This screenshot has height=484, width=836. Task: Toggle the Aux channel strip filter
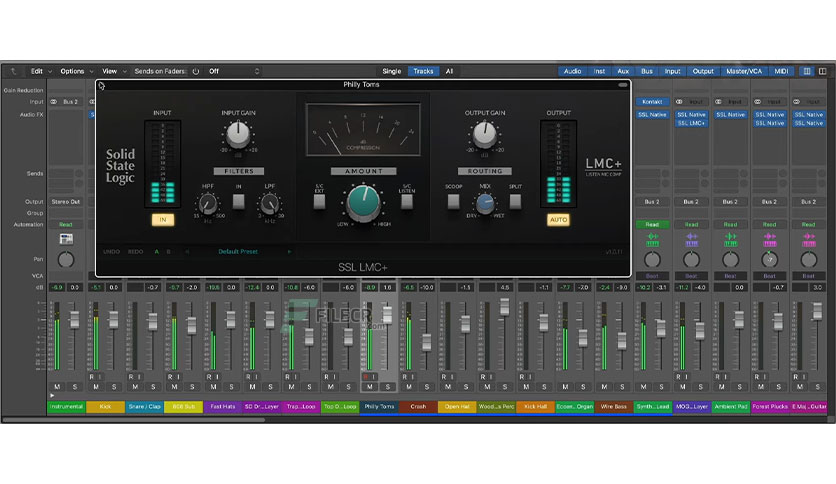pos(623,71)
